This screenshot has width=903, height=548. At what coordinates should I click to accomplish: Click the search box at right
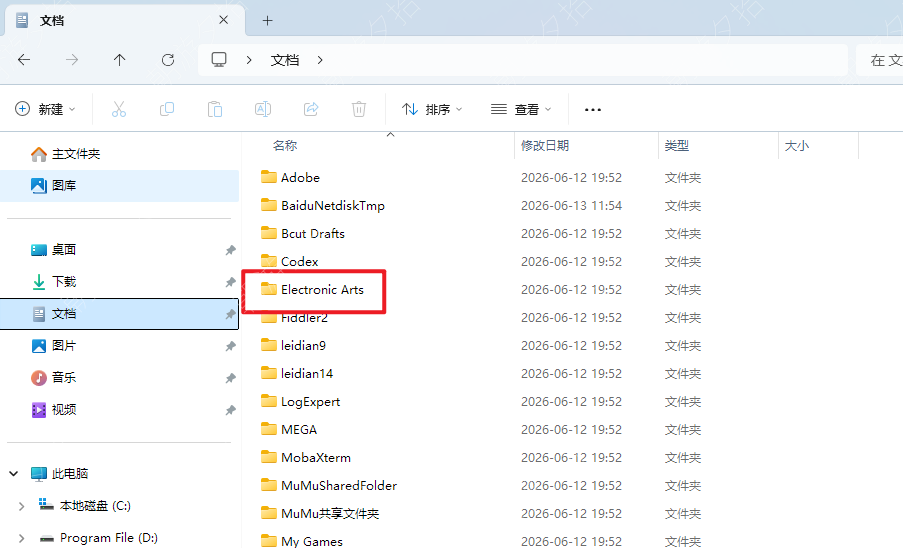point(879,60)
